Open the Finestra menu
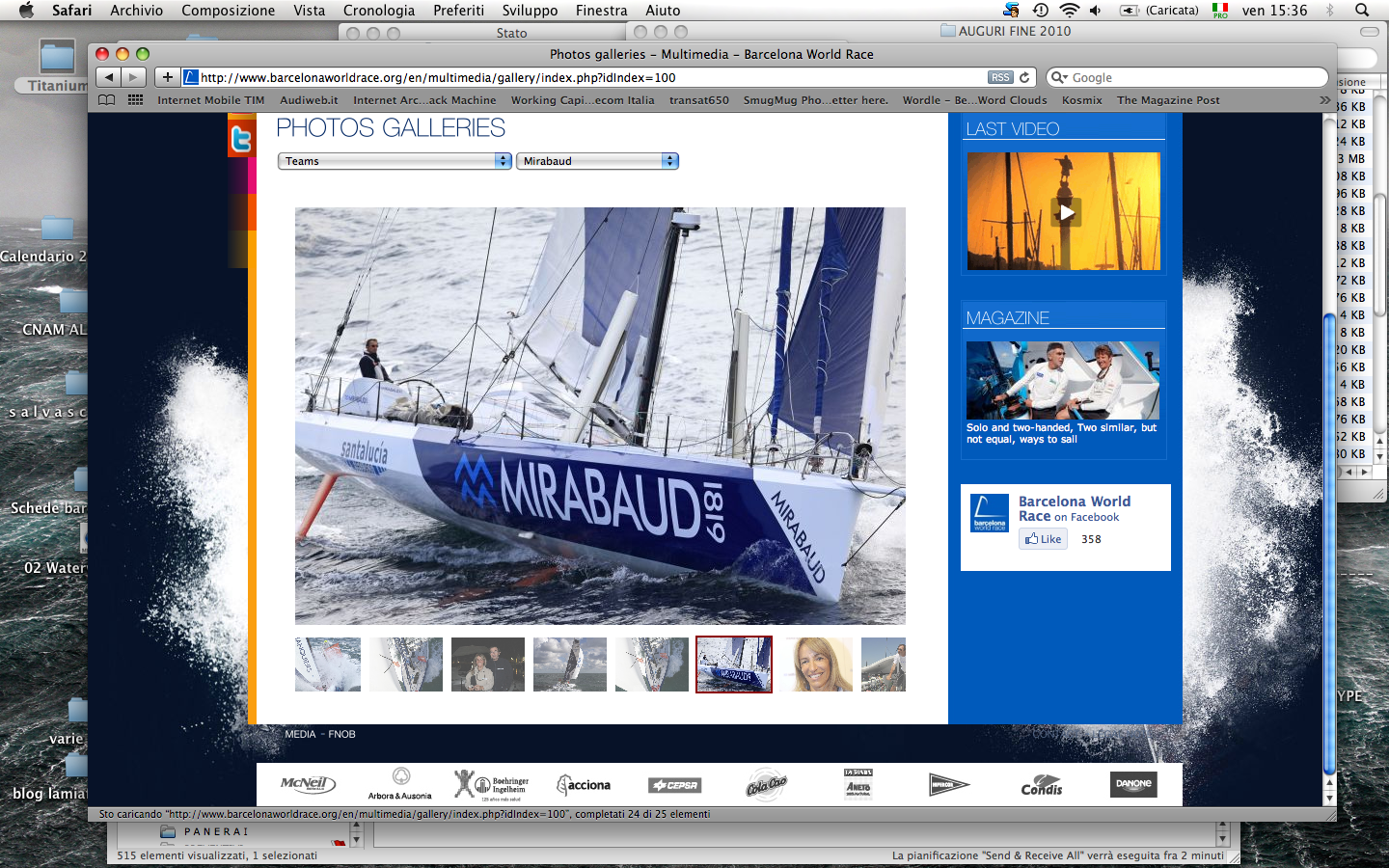 click(601, 10)
